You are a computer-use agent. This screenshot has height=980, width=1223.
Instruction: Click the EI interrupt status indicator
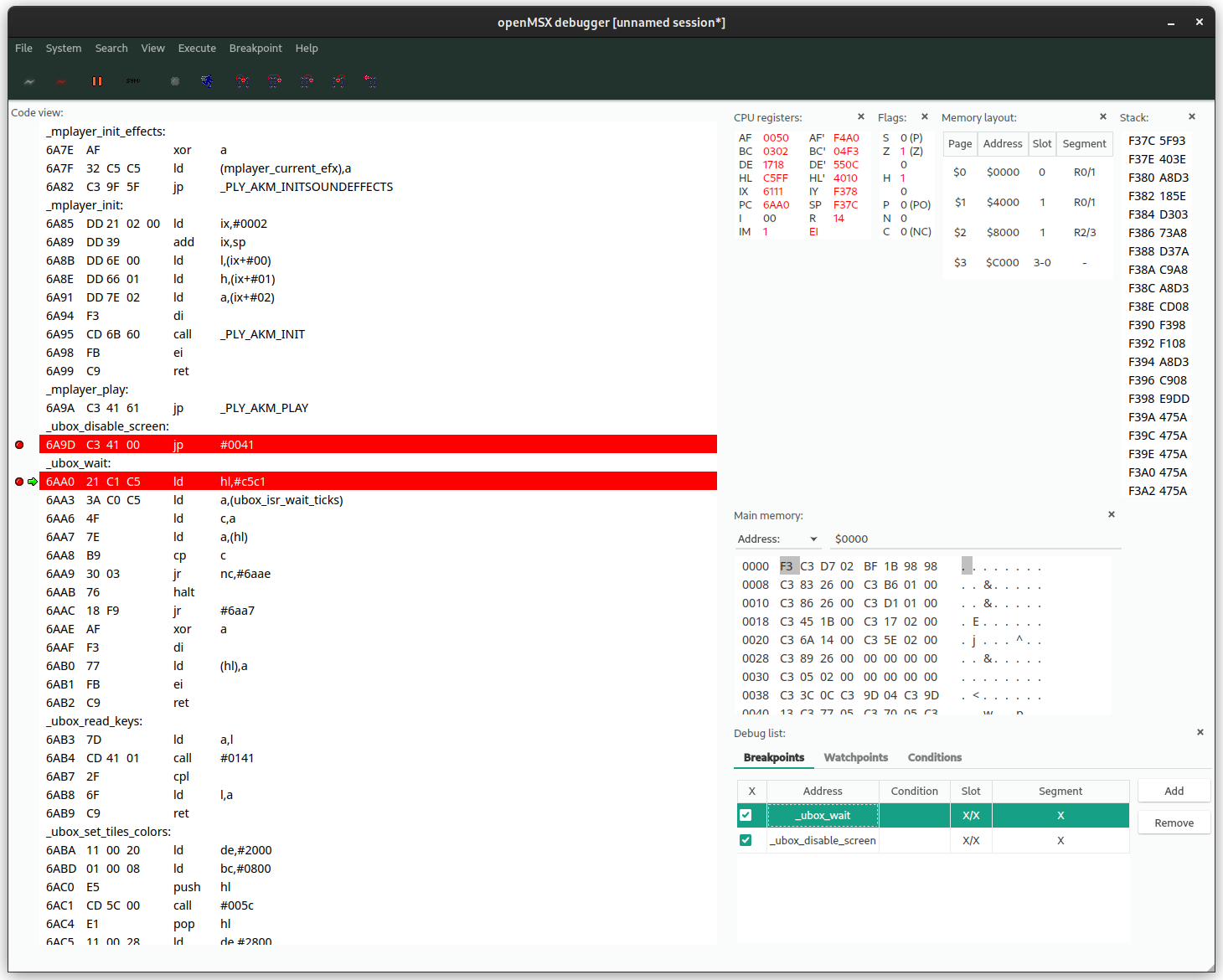[813, 232]
